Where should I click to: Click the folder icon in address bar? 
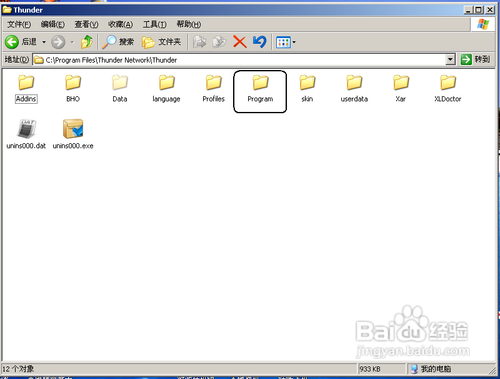(x=39, y=60)
